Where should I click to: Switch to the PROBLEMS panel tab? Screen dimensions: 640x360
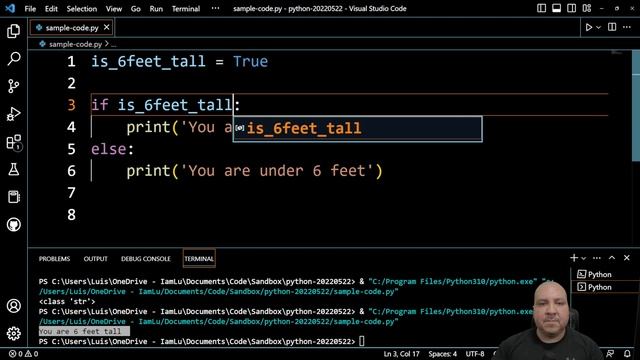click(x=54, y=259)
